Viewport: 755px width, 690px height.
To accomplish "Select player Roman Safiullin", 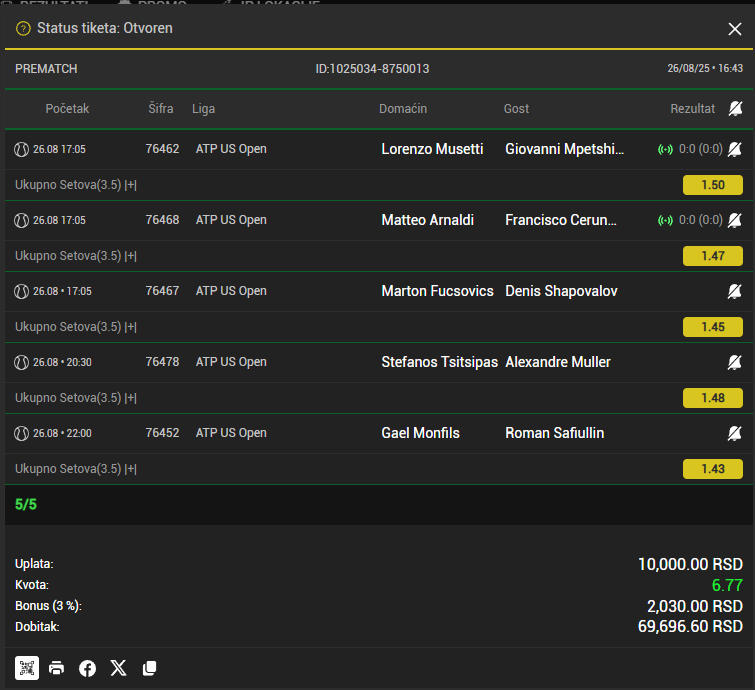I will [x=555, y=433].
